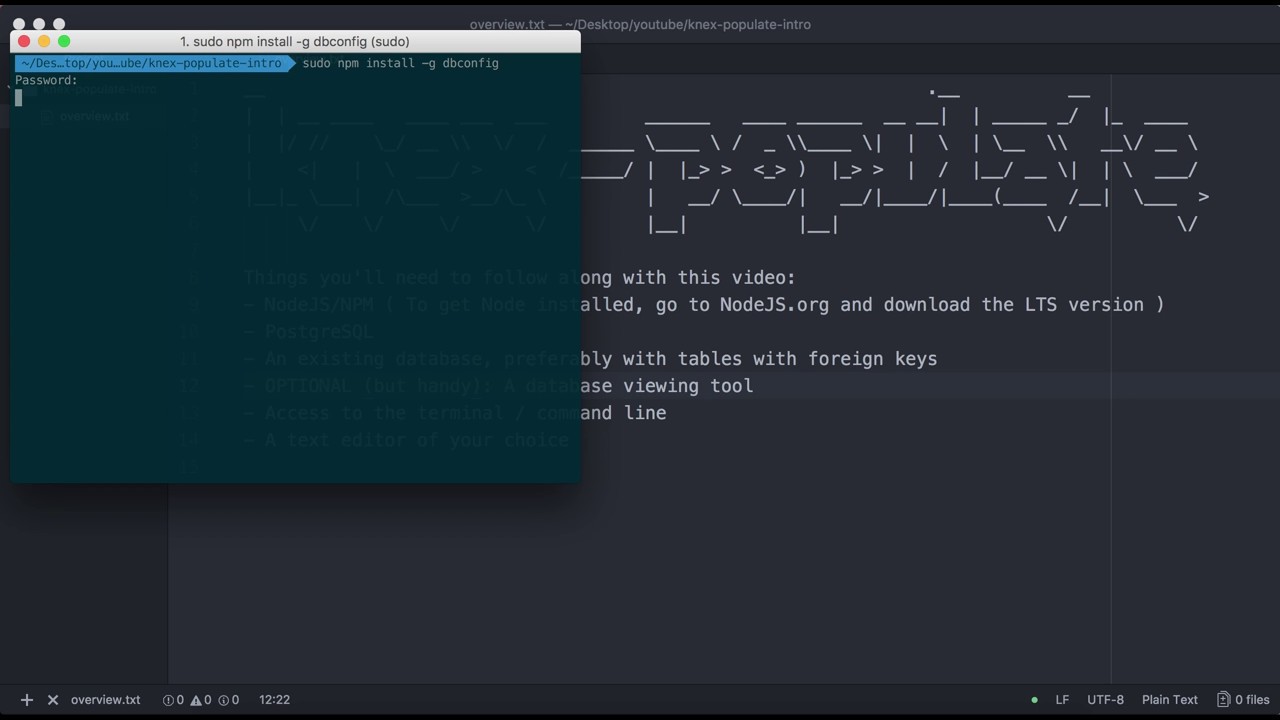
Task: Click the sudo npm install command text
Action: pyautogui.click(x=400, y=63)
